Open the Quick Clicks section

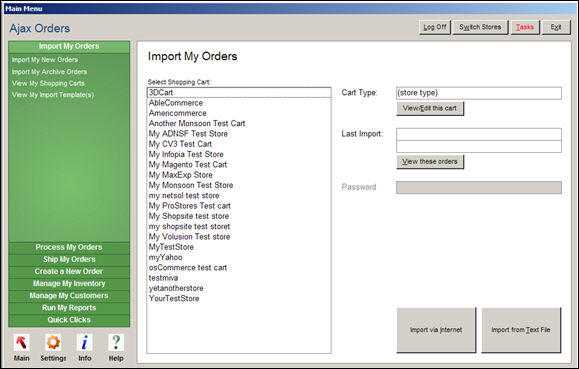tap(69, 320)
